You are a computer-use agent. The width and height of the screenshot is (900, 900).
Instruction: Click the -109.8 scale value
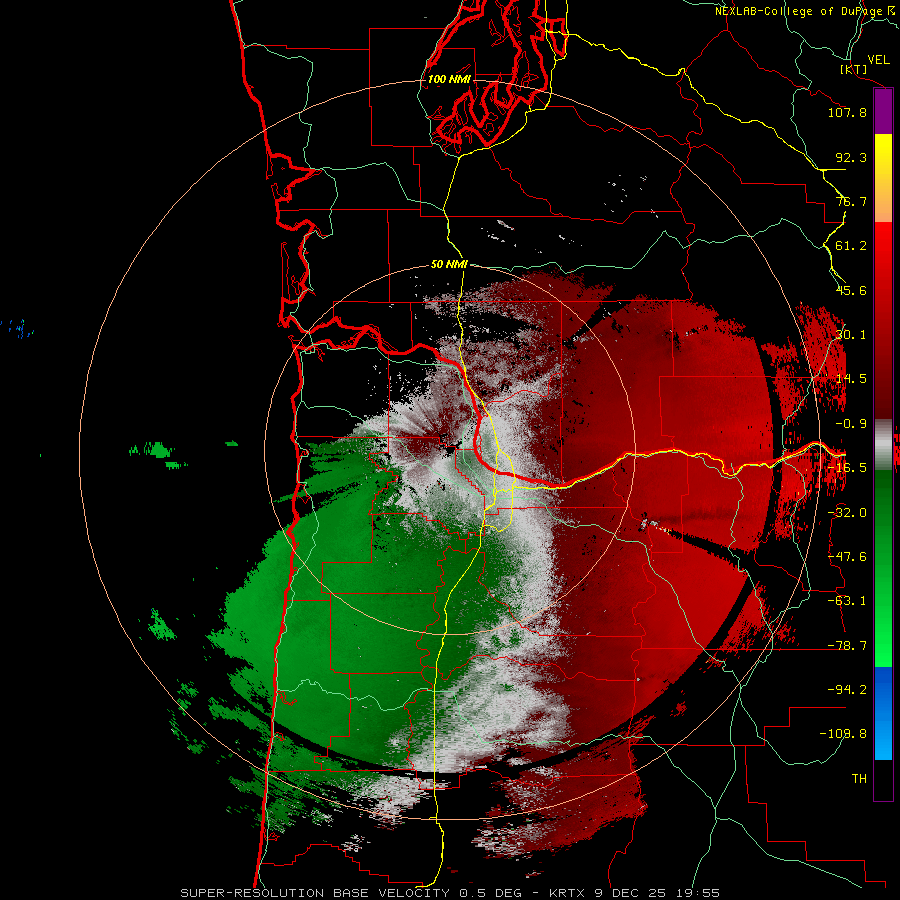(x=843, y=734)
